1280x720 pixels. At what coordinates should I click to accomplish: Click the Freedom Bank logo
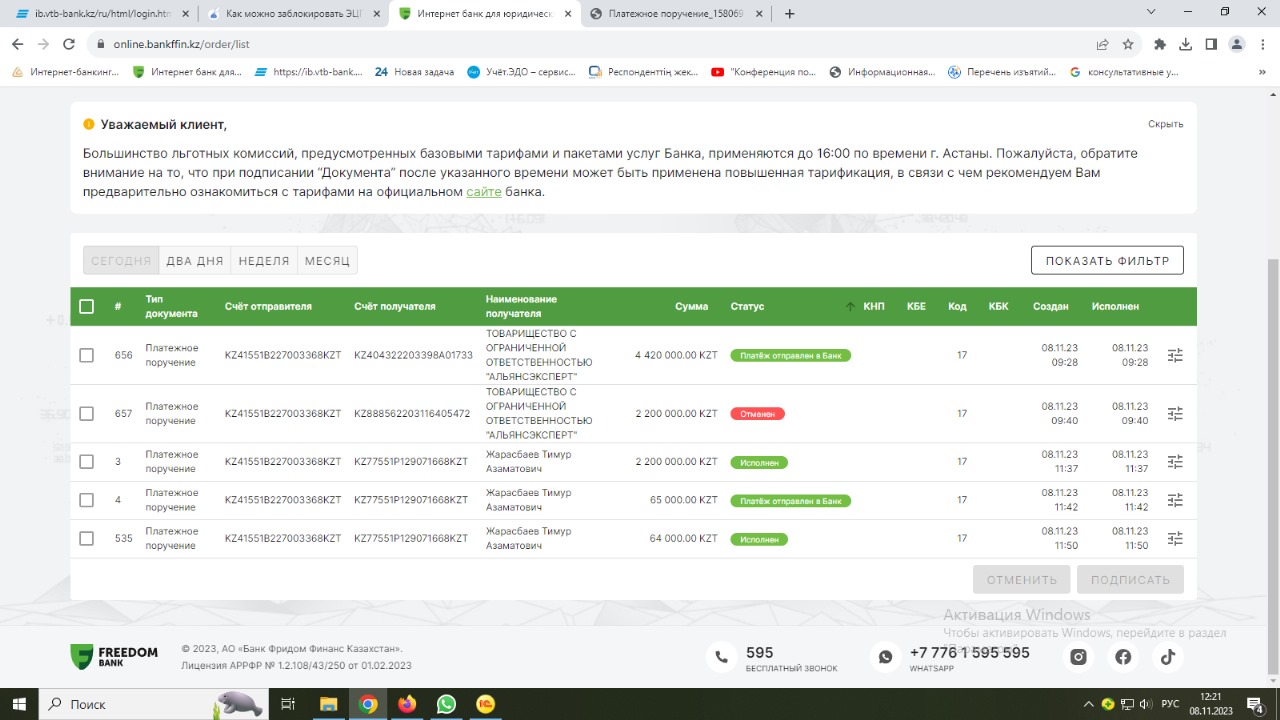pos(114,657)
